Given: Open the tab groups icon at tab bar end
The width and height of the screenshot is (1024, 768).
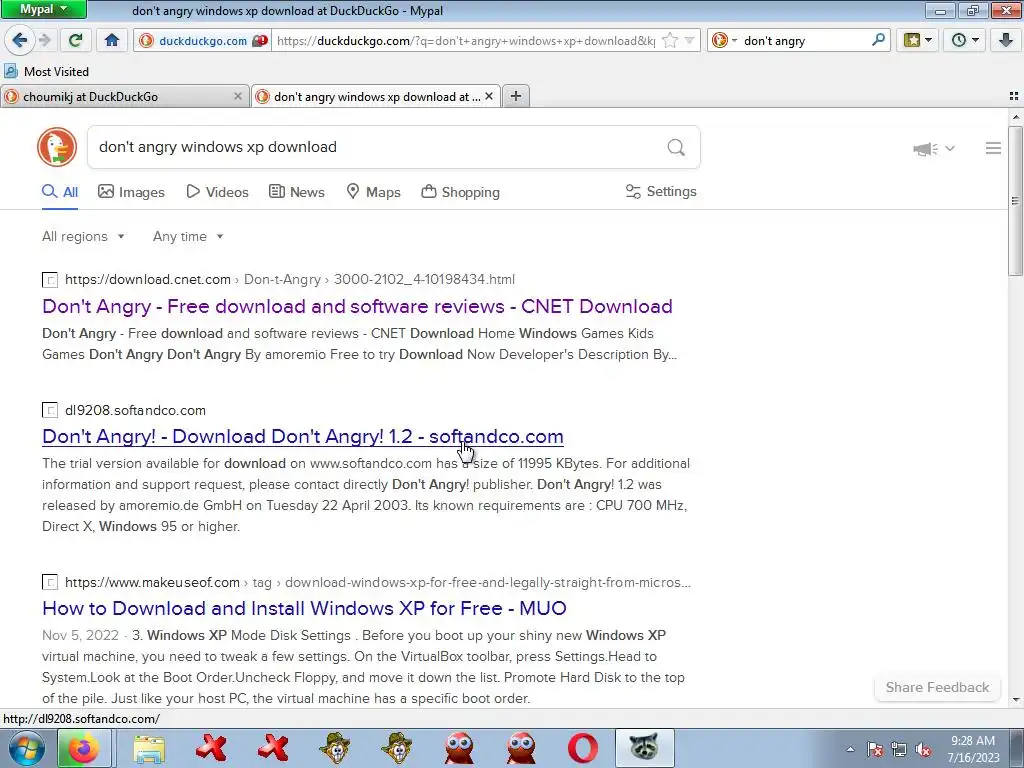Looking at the screenshot, I should pyautogui.click(x=1014, y=97).
